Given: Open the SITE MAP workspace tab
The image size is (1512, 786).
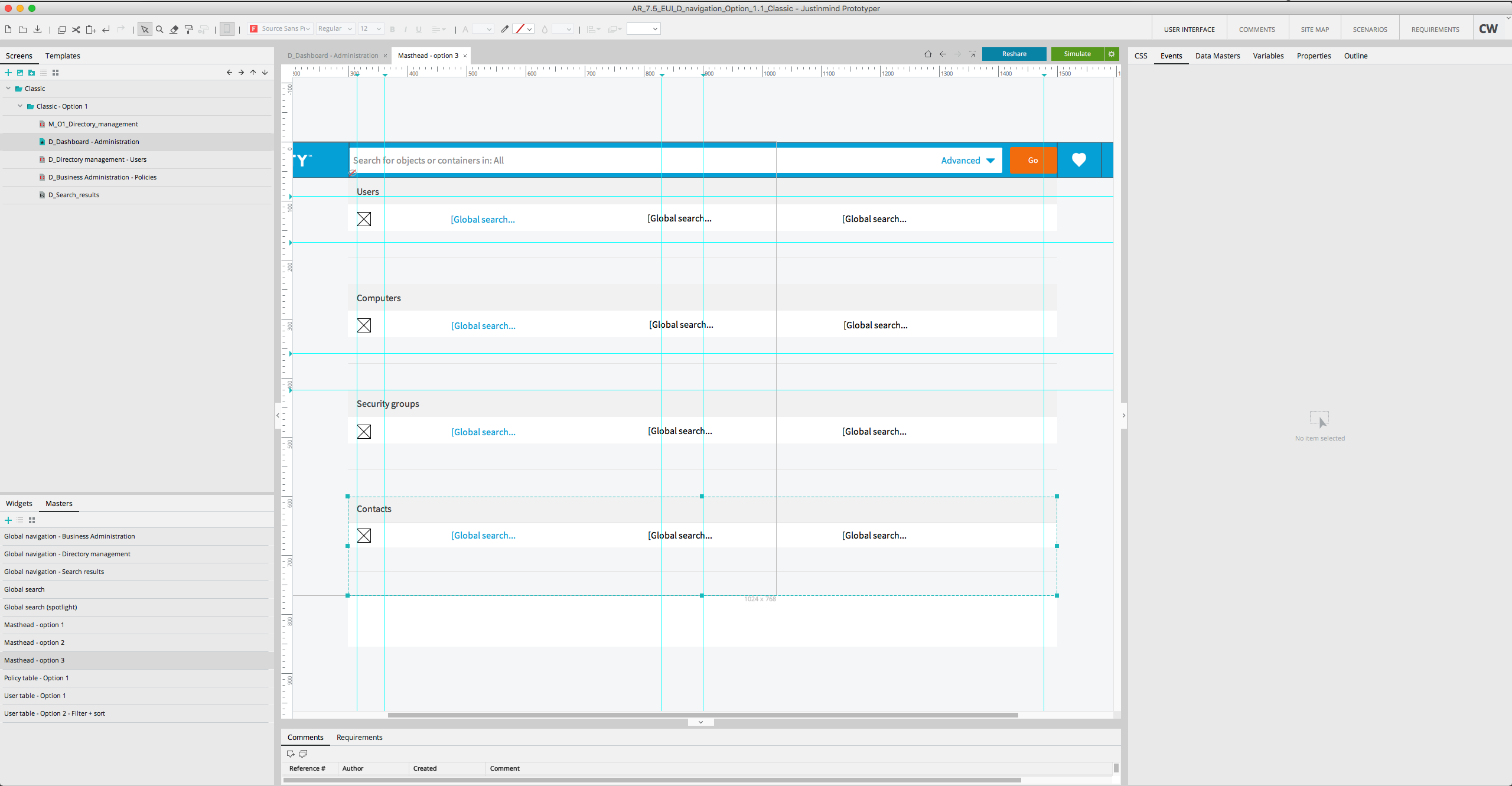Looking at the screenshot, I should [1315, 29].
